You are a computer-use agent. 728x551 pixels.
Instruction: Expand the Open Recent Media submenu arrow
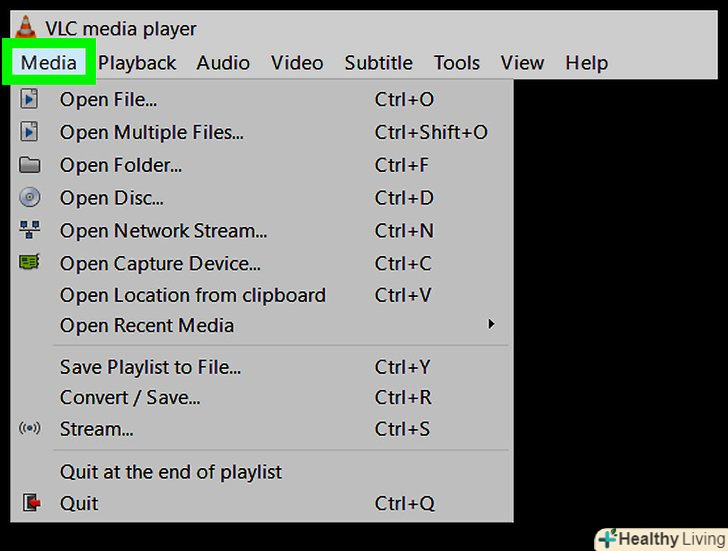click(x=491, y=324)
